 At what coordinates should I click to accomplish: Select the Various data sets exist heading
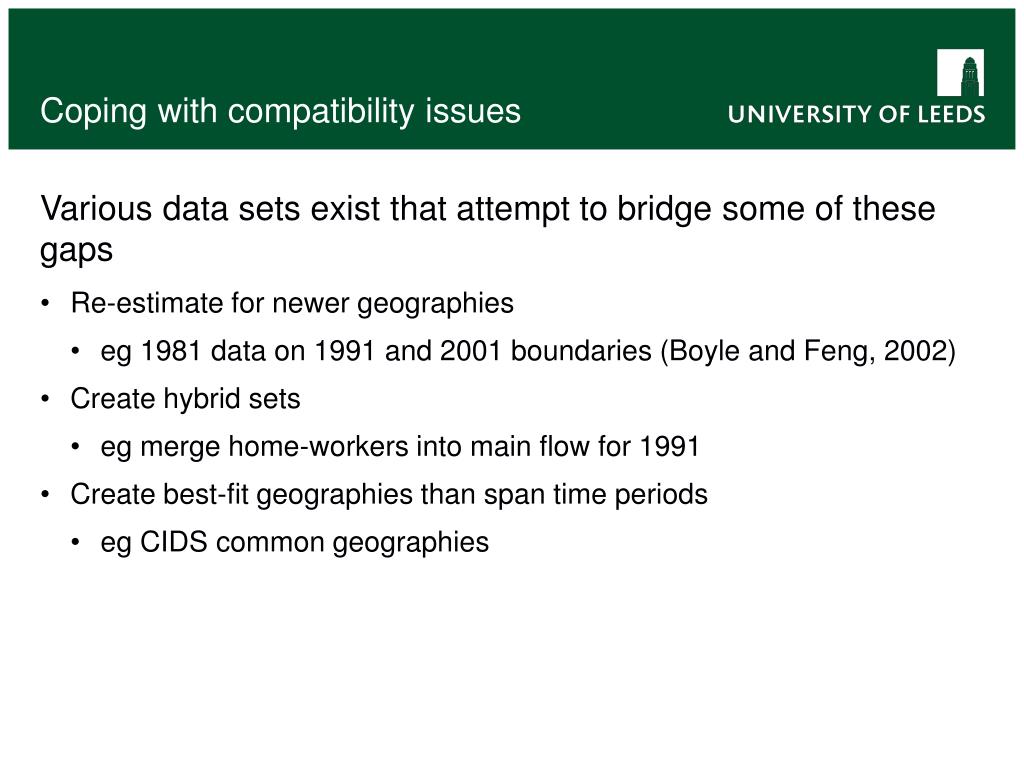(487, 229)
